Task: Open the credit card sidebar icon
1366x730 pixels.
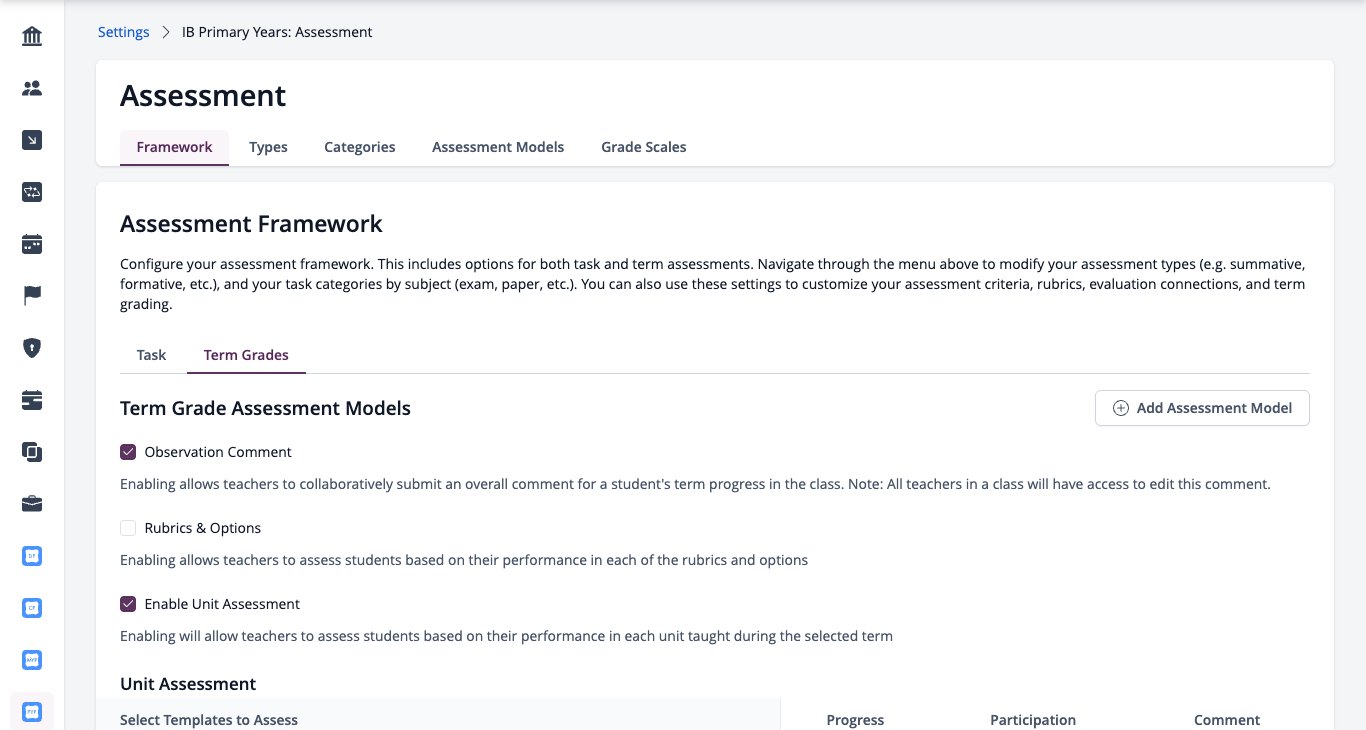Action: click(x=32, y=400)
